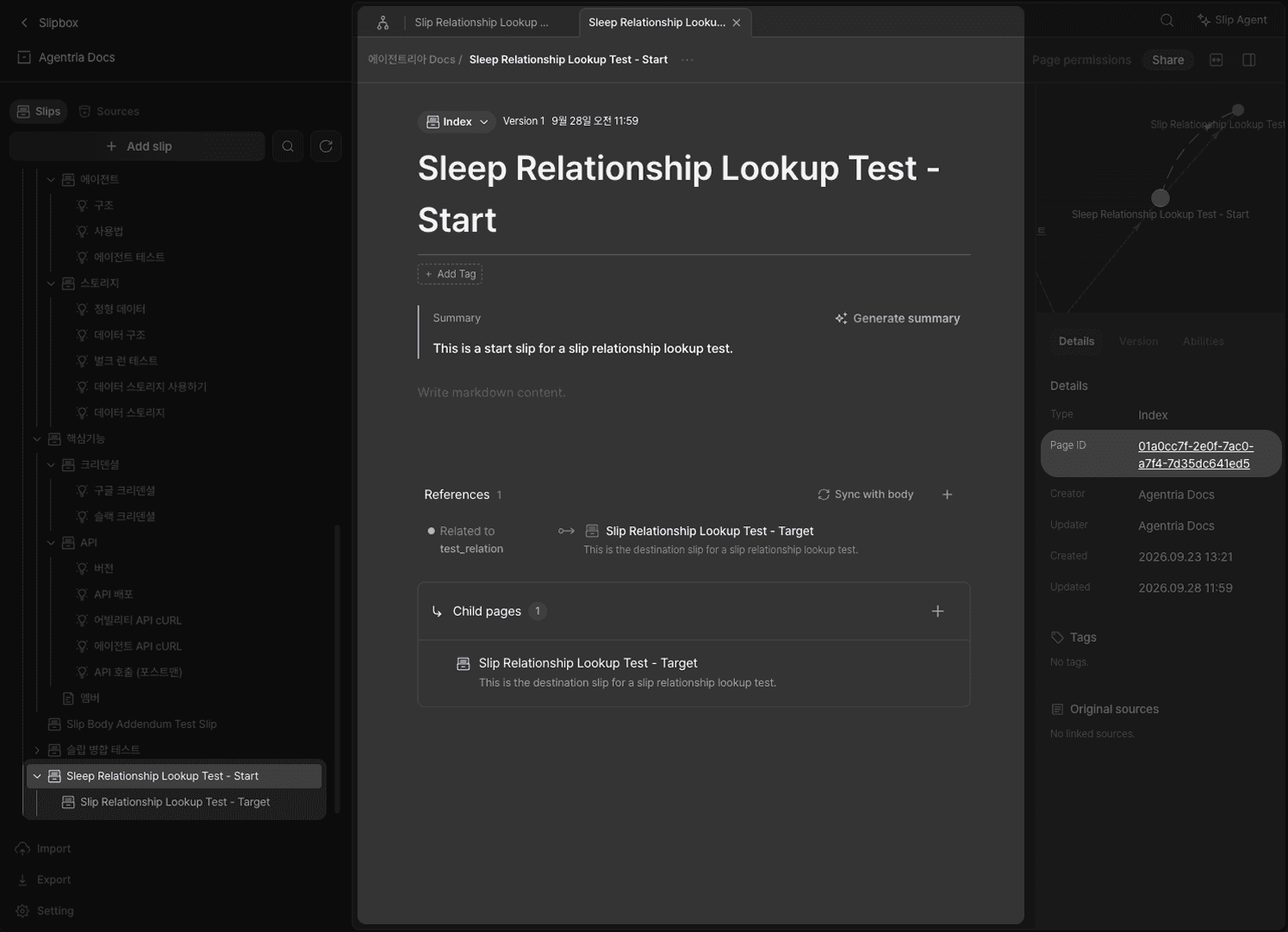Open the breadcrumb more options ellipsis
Screen dimensions: 1288x932
pos(687,59)
